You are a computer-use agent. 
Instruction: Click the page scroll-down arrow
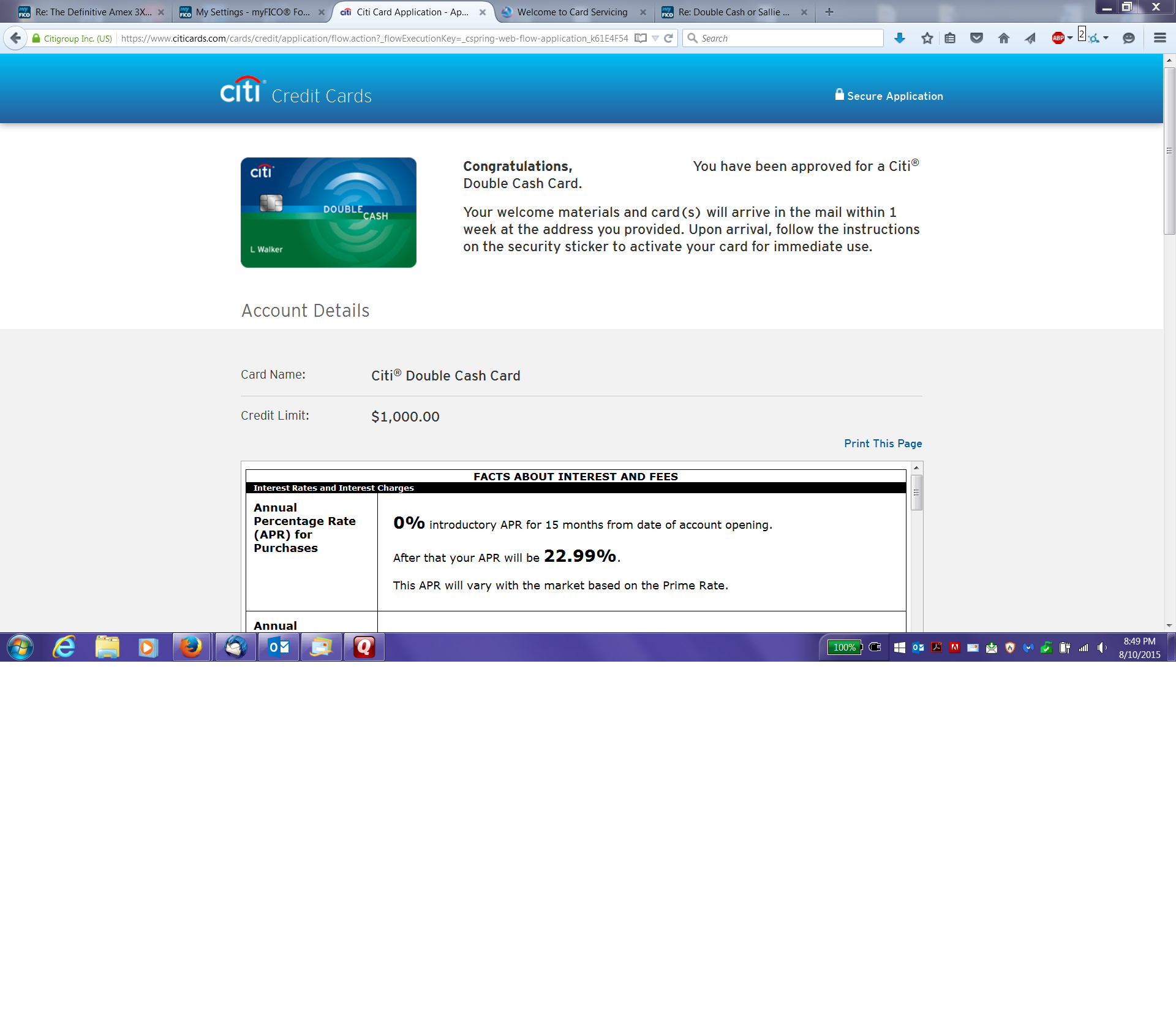click(1169, 626)
